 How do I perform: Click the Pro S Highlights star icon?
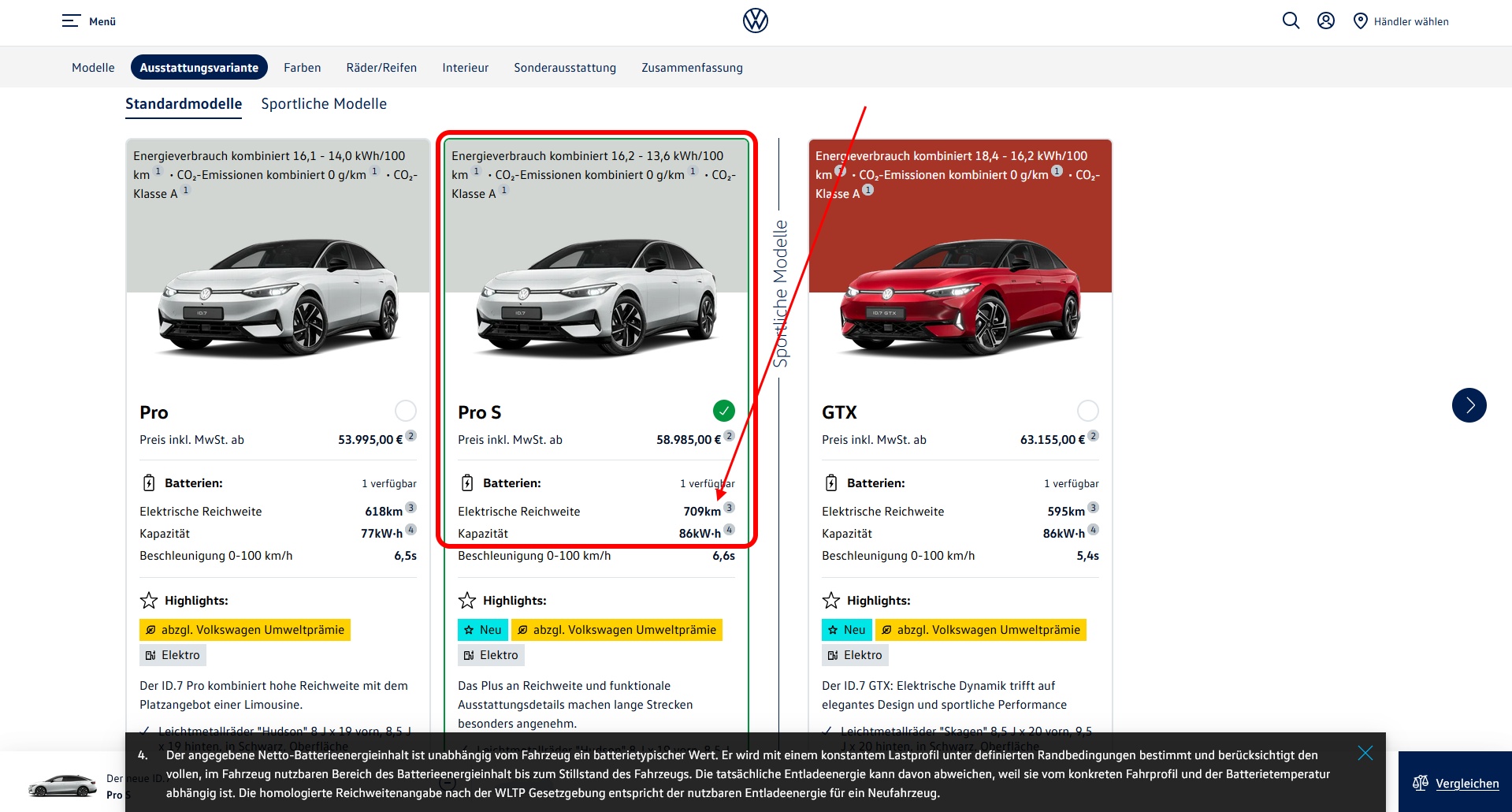coord(467,601)
